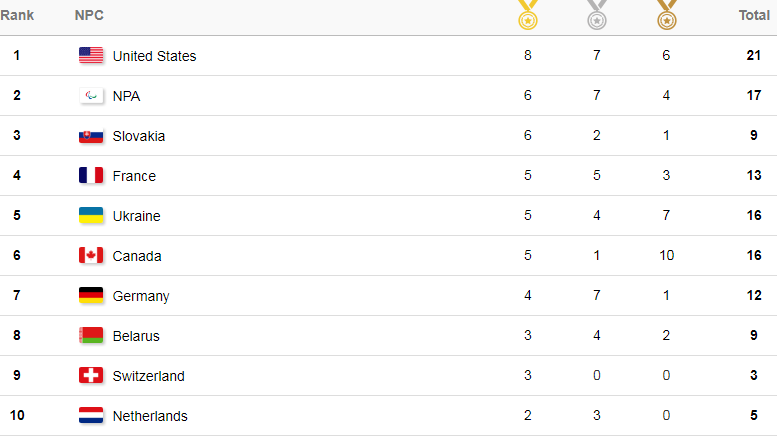
Task: Select Canada's bronze medal count of 10
Action: point(666,255)
